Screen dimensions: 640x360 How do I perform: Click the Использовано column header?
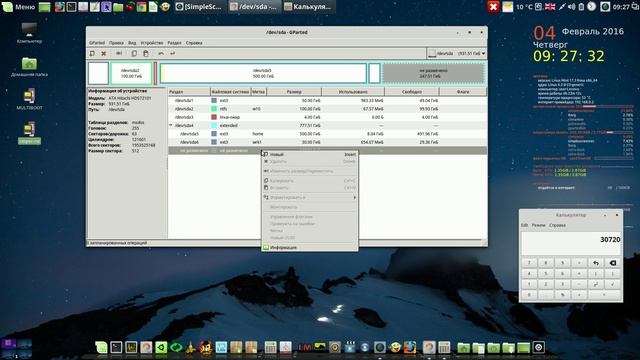(x=353, y=92)
